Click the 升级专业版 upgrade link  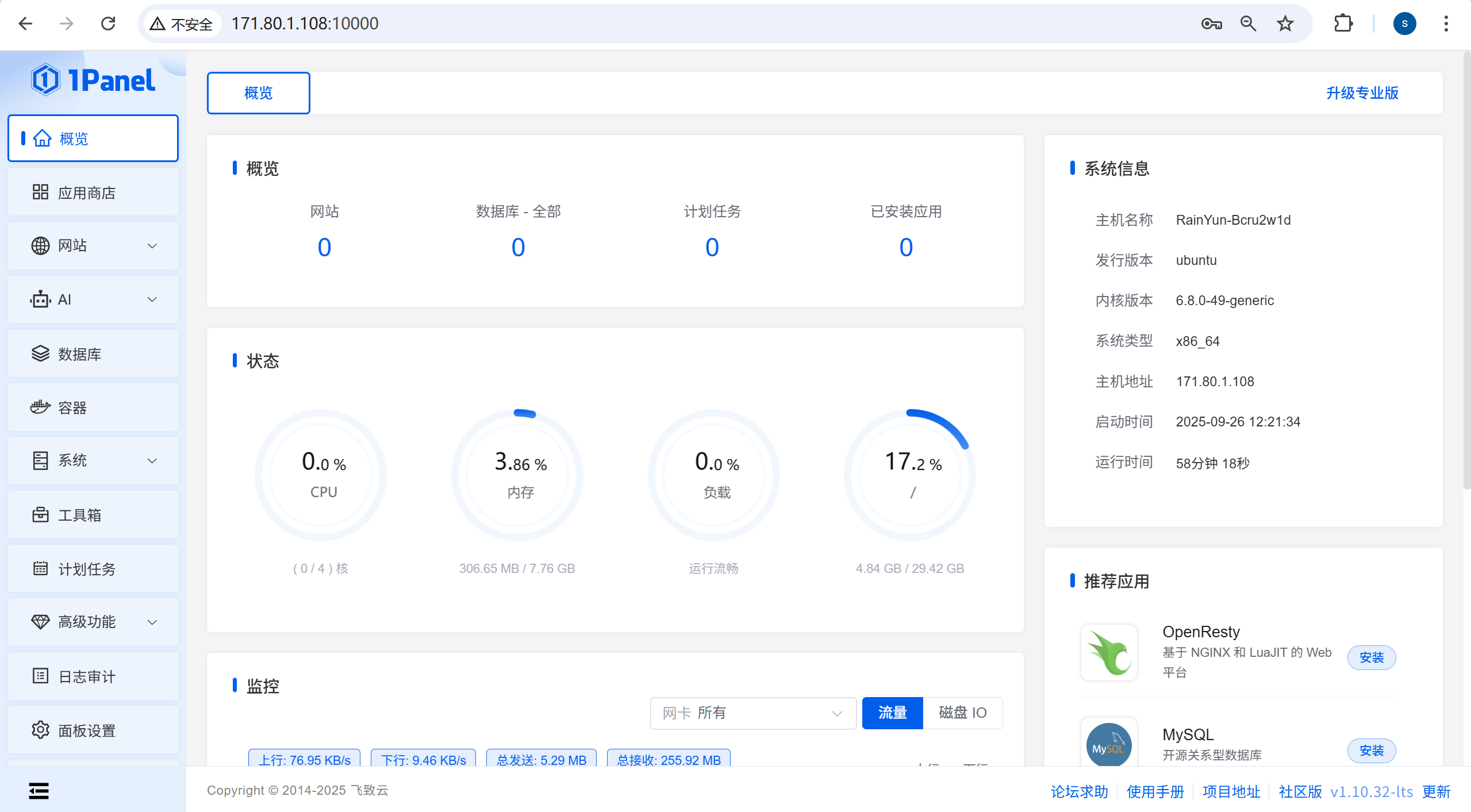[x=1362, y=93]
